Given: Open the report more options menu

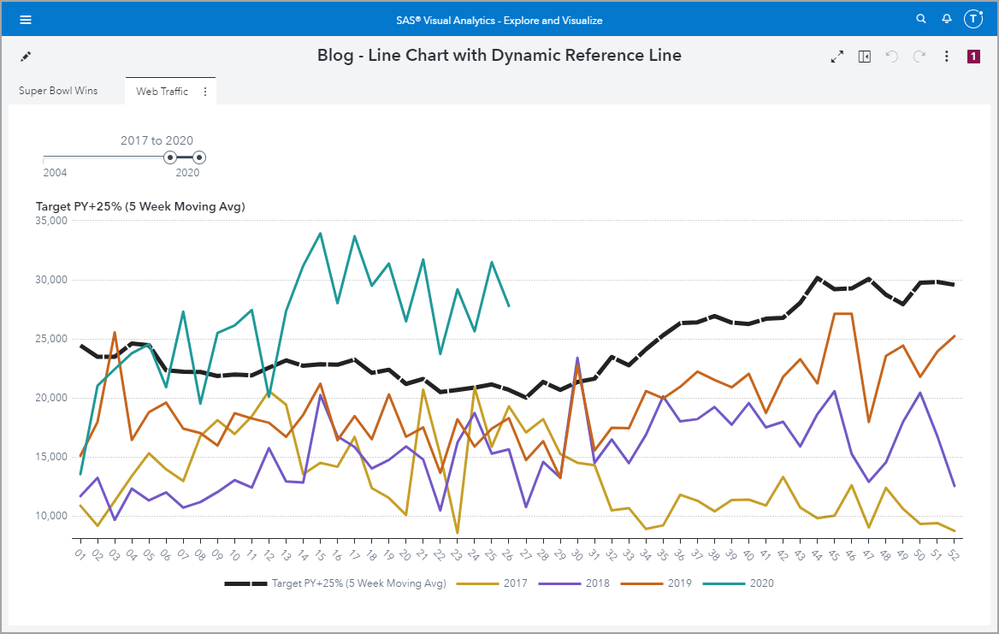Looking at the screenshot, I should [946, 57].
